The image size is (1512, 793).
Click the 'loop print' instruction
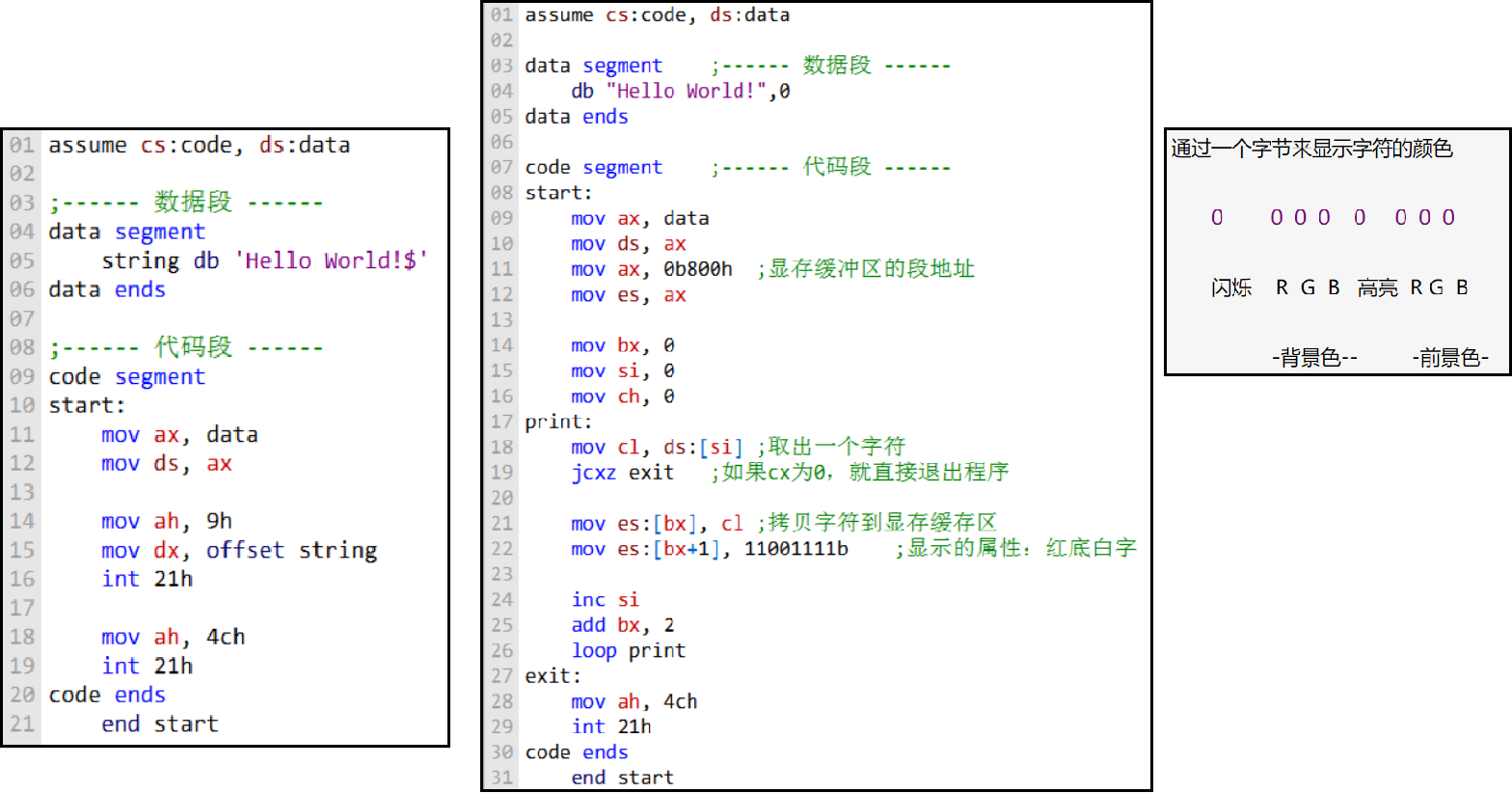pos(629,651)
